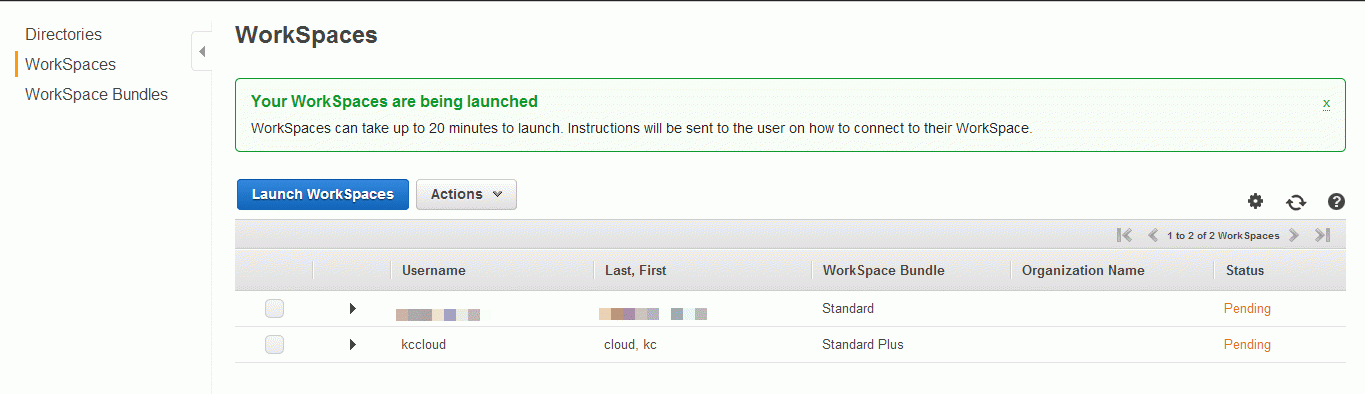This screenshot has width=1365, height=394.
Task: Select the kccloud WorkSpace checkbox
Action: (x=274, y=344)
